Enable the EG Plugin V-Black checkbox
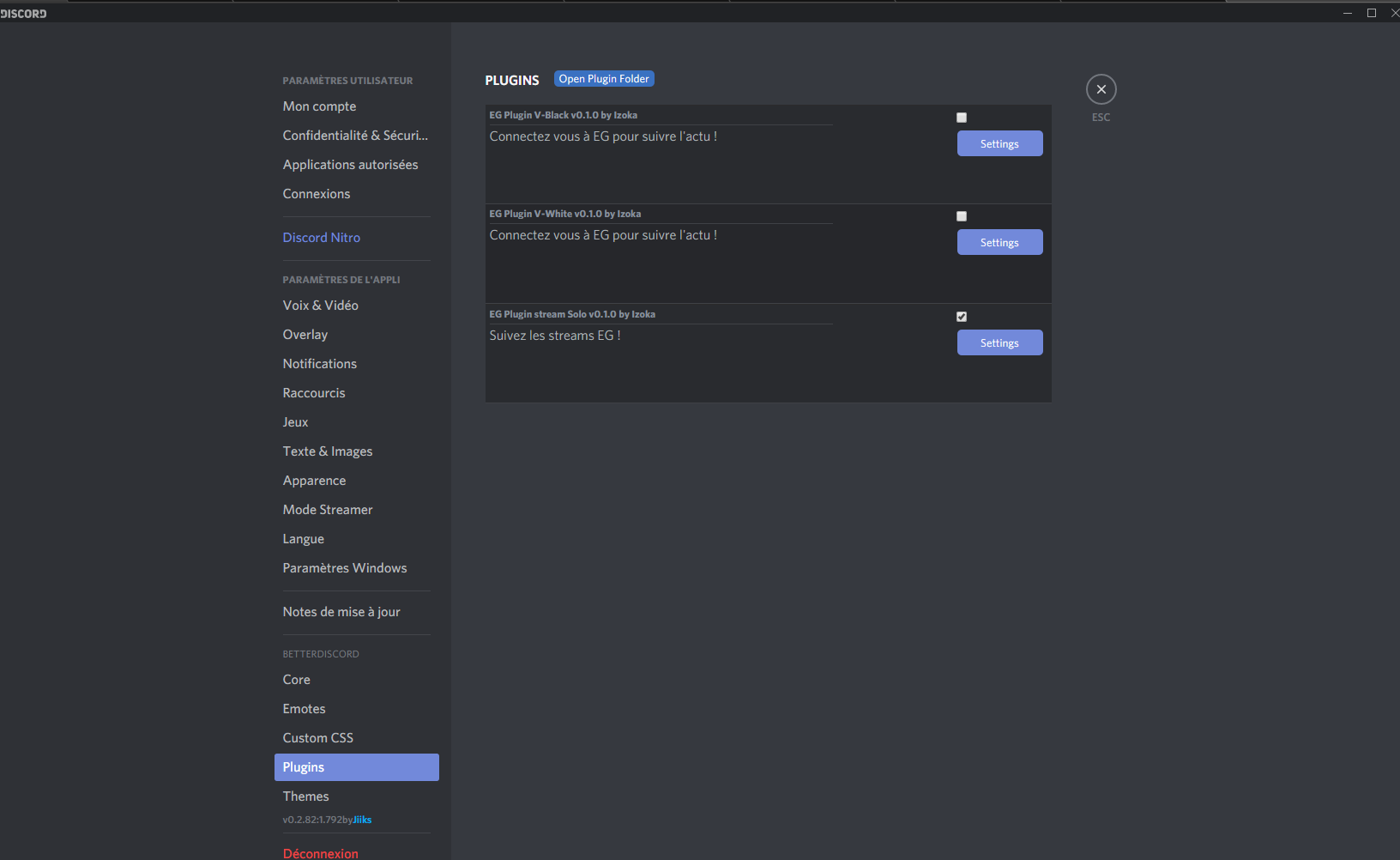Viewport: 1400px width, 860px height. tap(962, 118)
